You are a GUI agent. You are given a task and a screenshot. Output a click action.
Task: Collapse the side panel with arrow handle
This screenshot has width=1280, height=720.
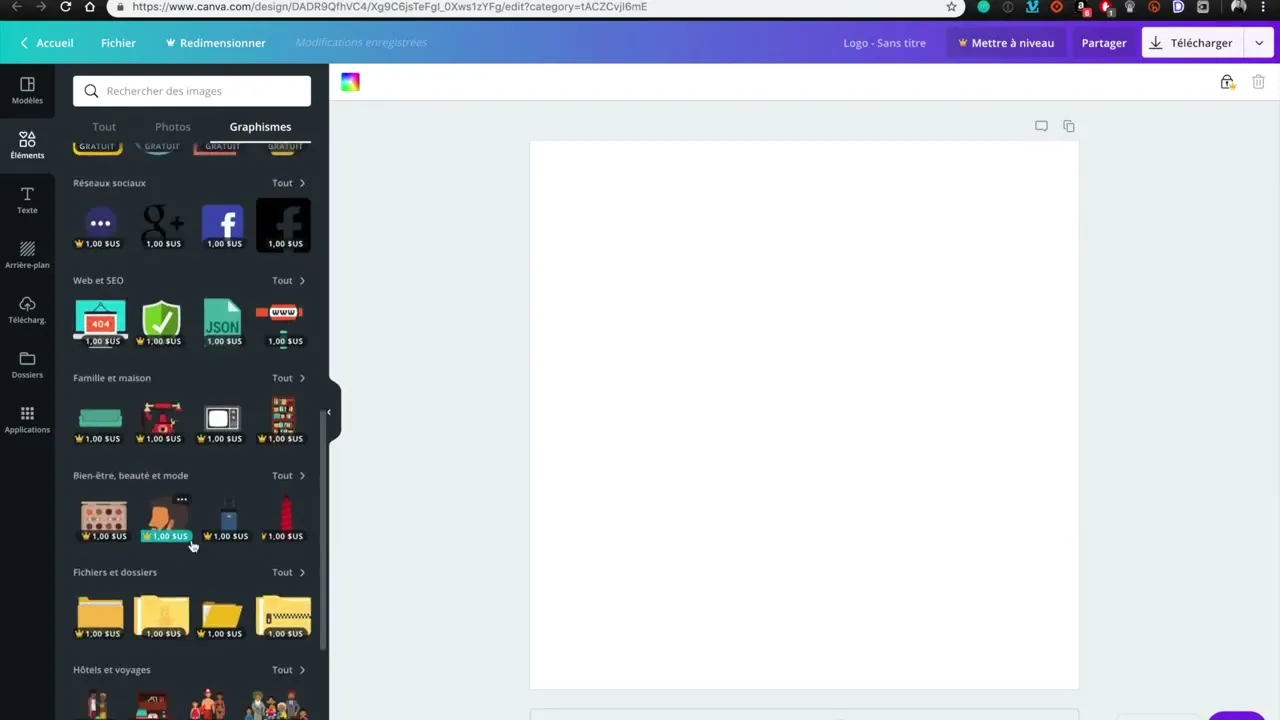tap(328, 412)
